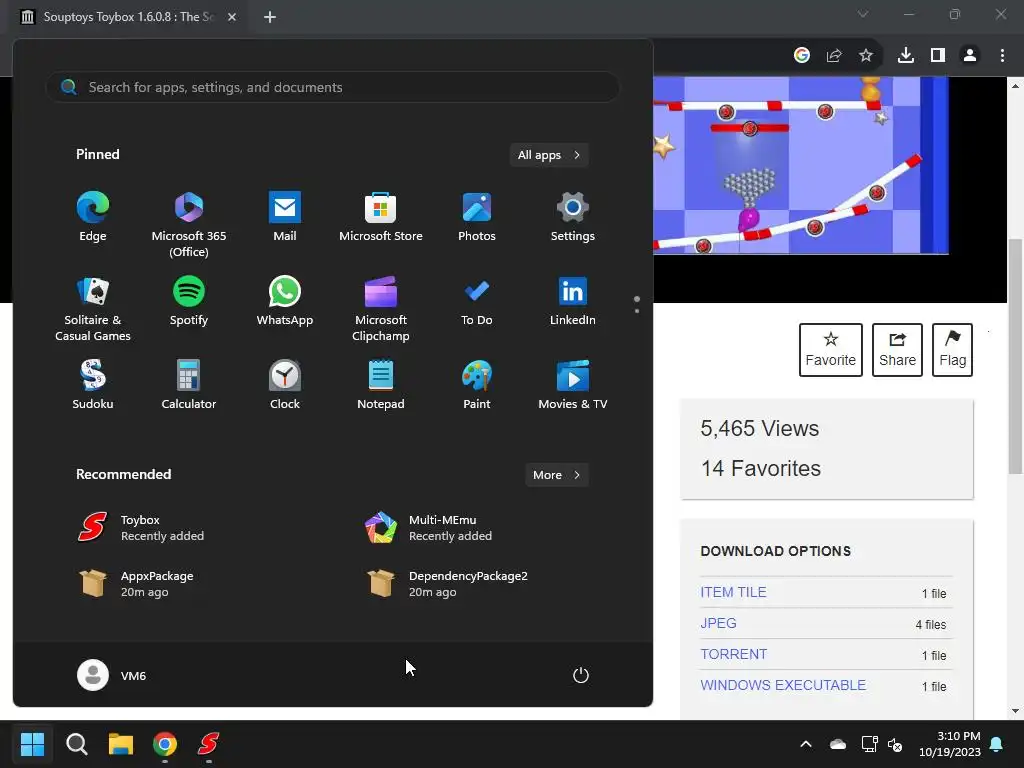The height and width of the screenshot is (768, 1024).
Task: Open Settings from pinned apps
Action: 573,217
